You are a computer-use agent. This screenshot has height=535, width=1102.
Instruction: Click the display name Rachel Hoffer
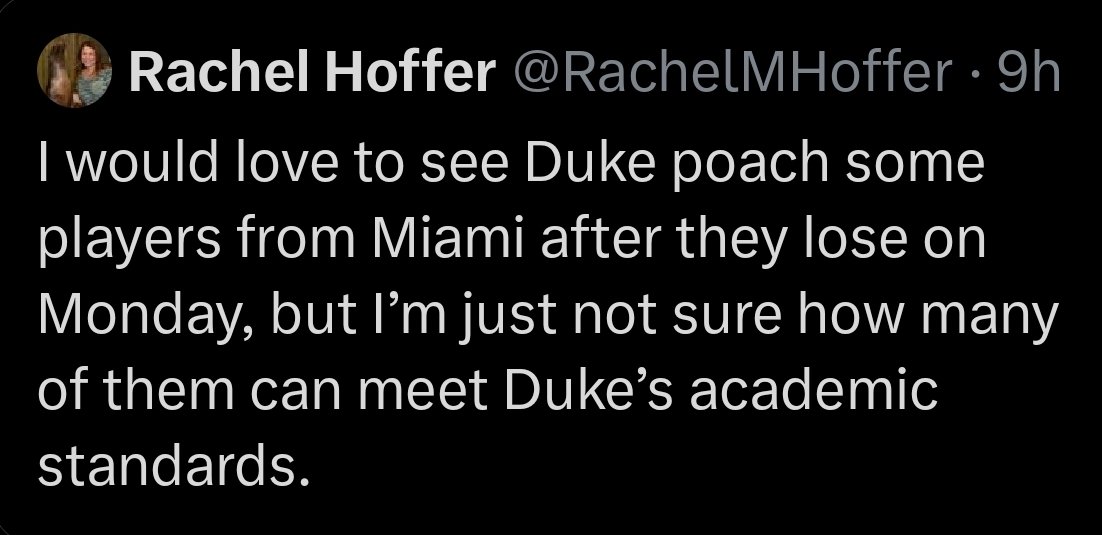coord(311,76)
